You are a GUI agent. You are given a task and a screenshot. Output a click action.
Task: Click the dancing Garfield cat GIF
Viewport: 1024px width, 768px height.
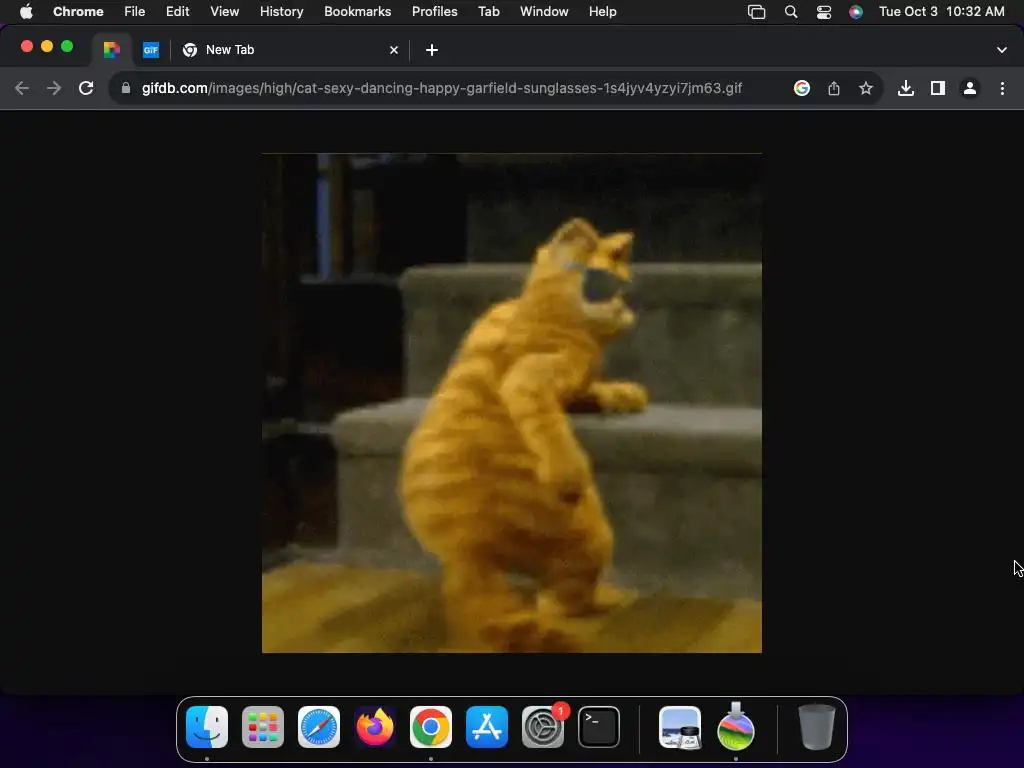coord(511,403)
